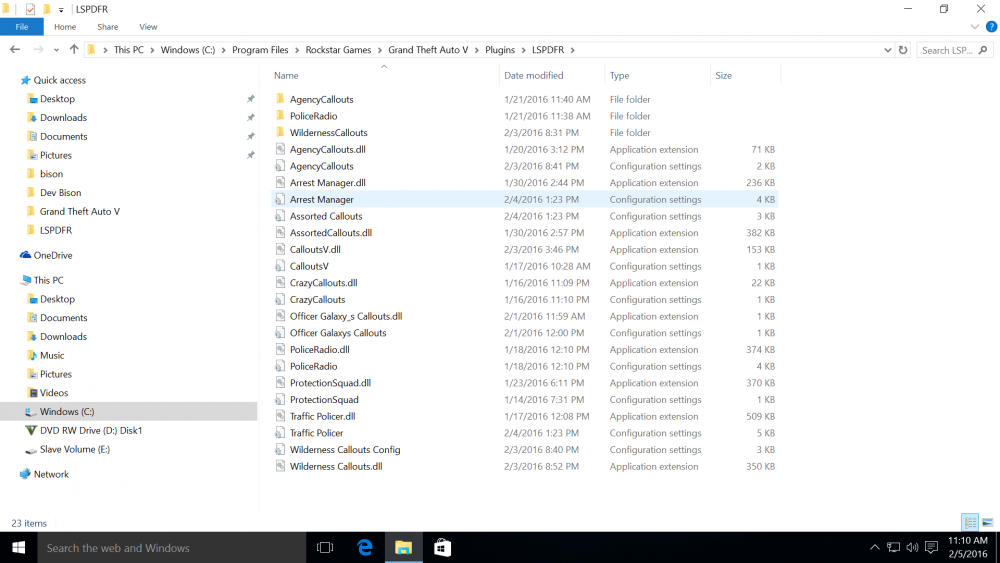The image size is (1000, 563).
Task: Expand the address bar history dropdown
Action: (887, 50)
